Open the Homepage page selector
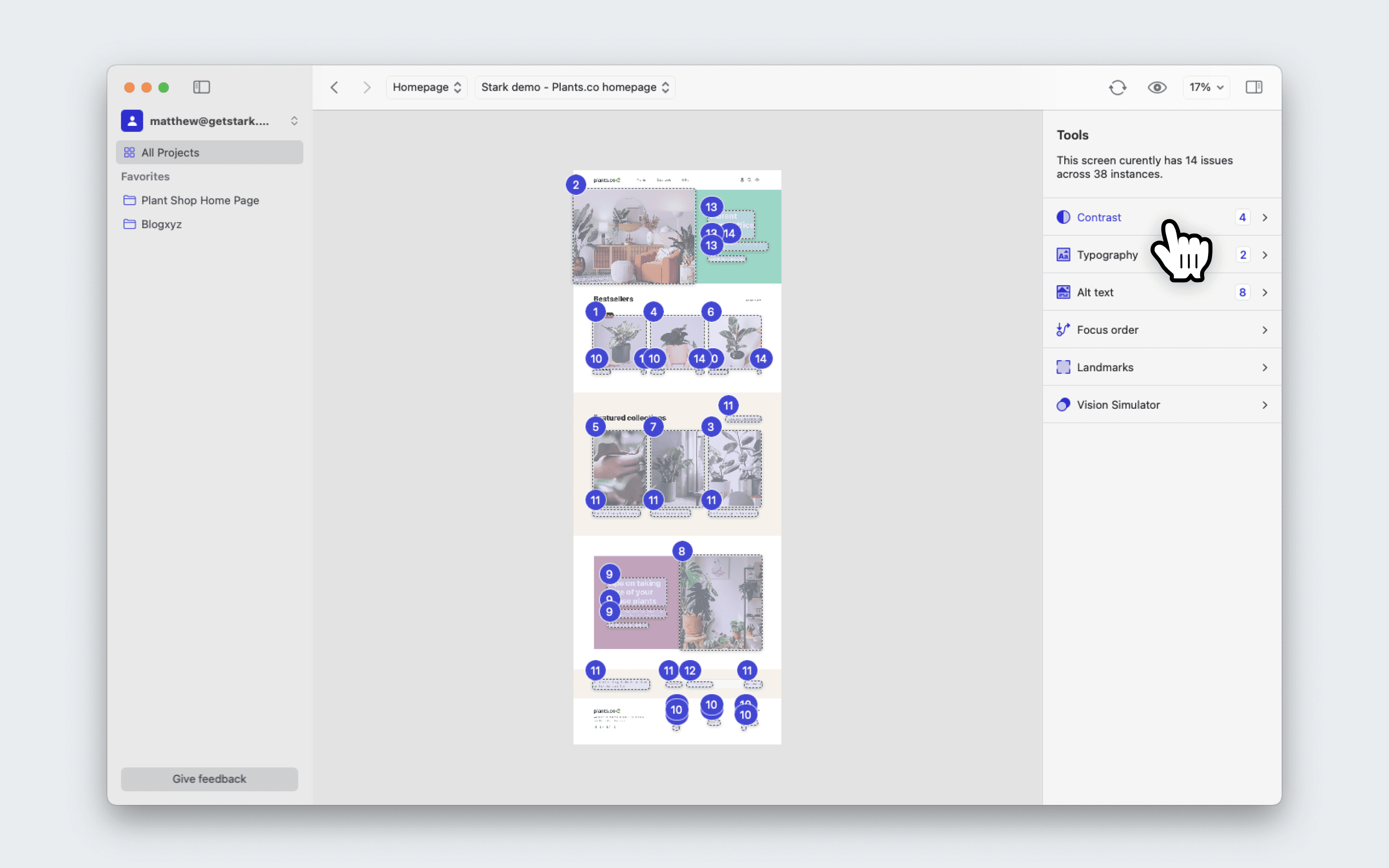 (x=426, y=87)
